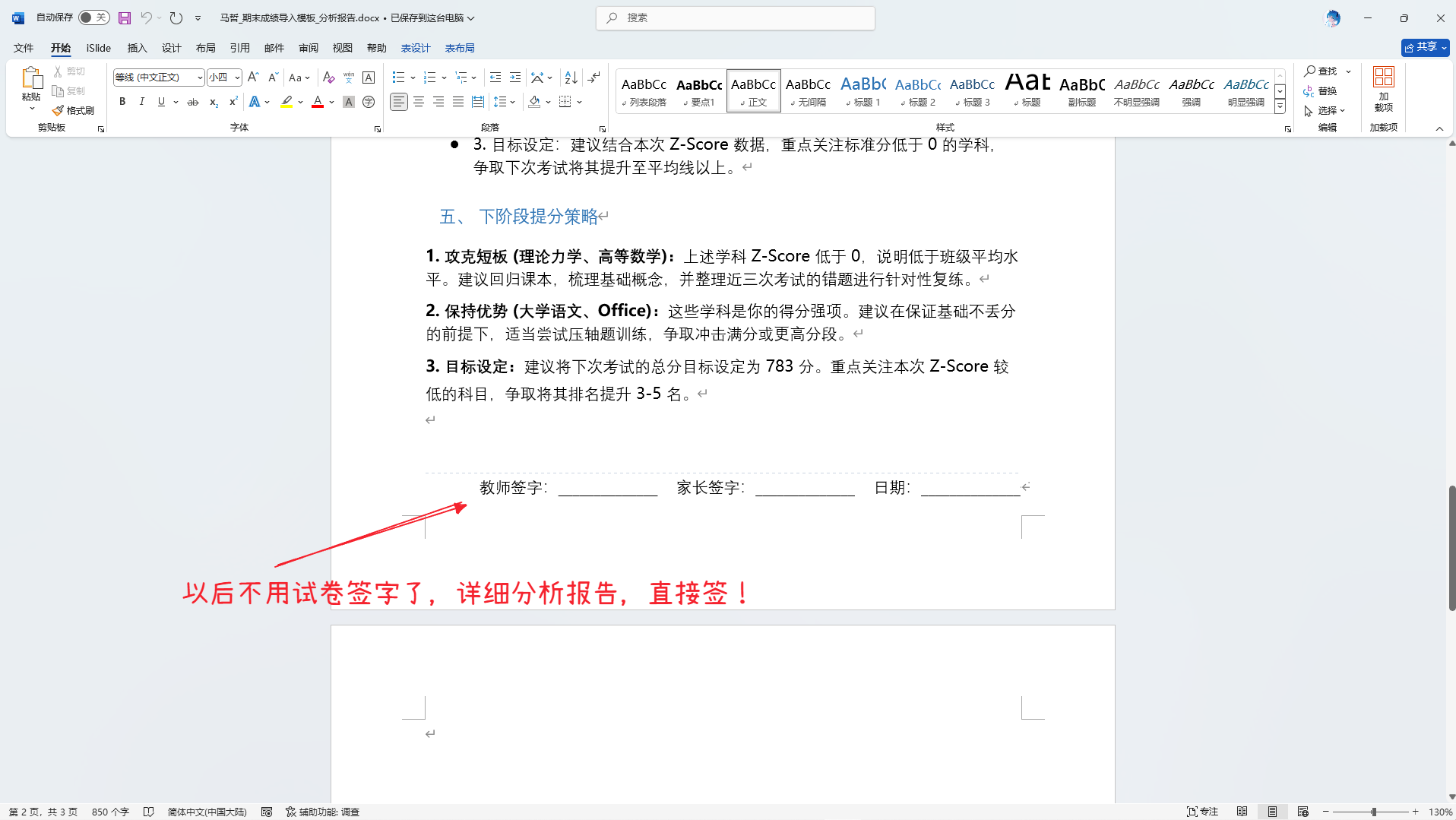
Task: Open the Table Design (表设计) tab
Action: point(416,48)
